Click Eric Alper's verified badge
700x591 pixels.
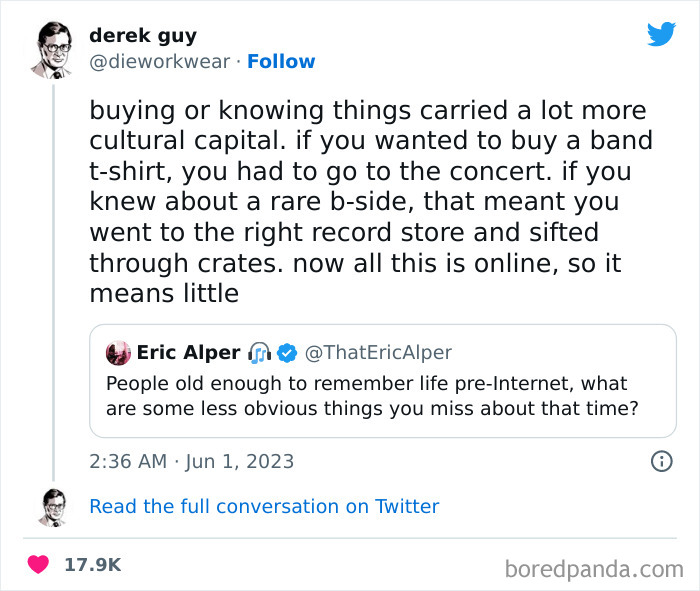click(x=287, y=352)
